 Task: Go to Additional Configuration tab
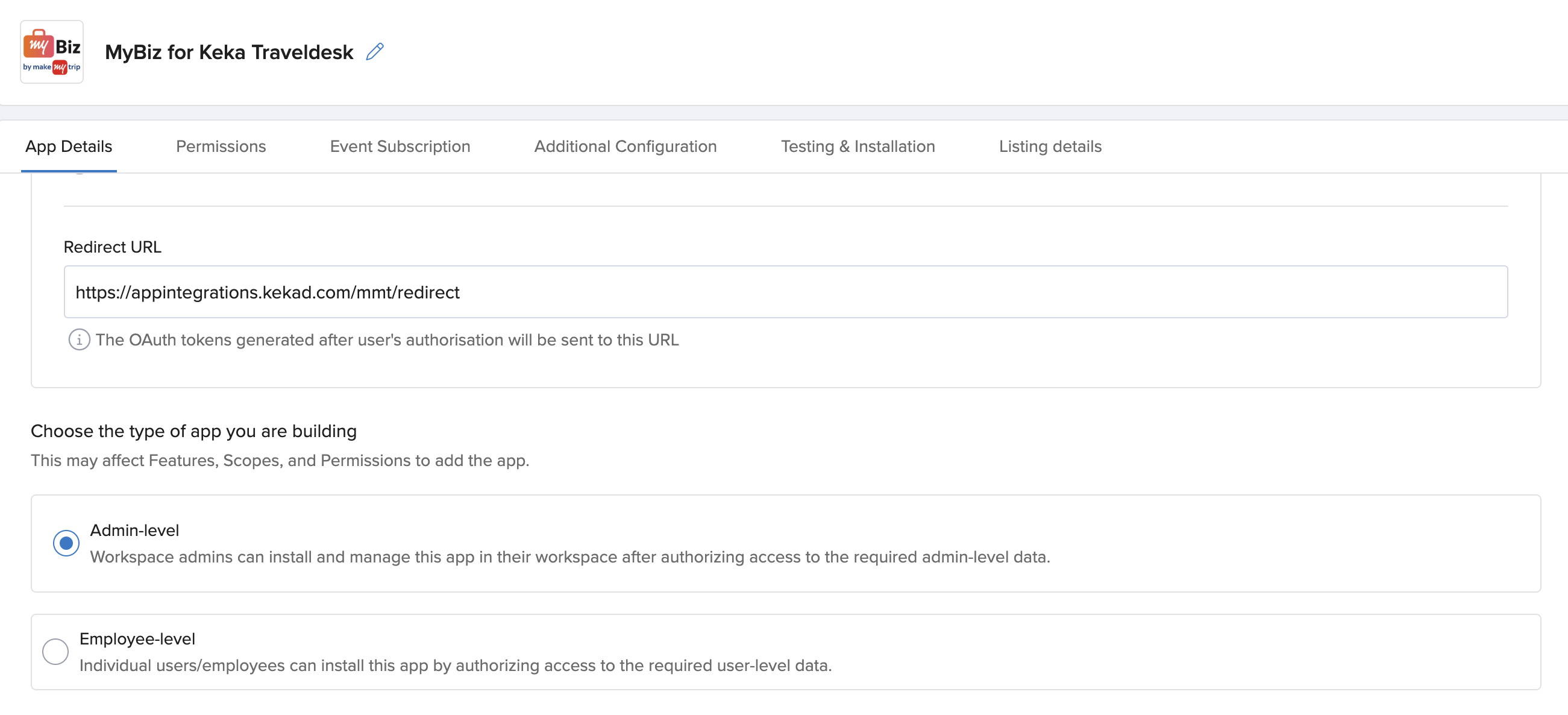(625, 146)
